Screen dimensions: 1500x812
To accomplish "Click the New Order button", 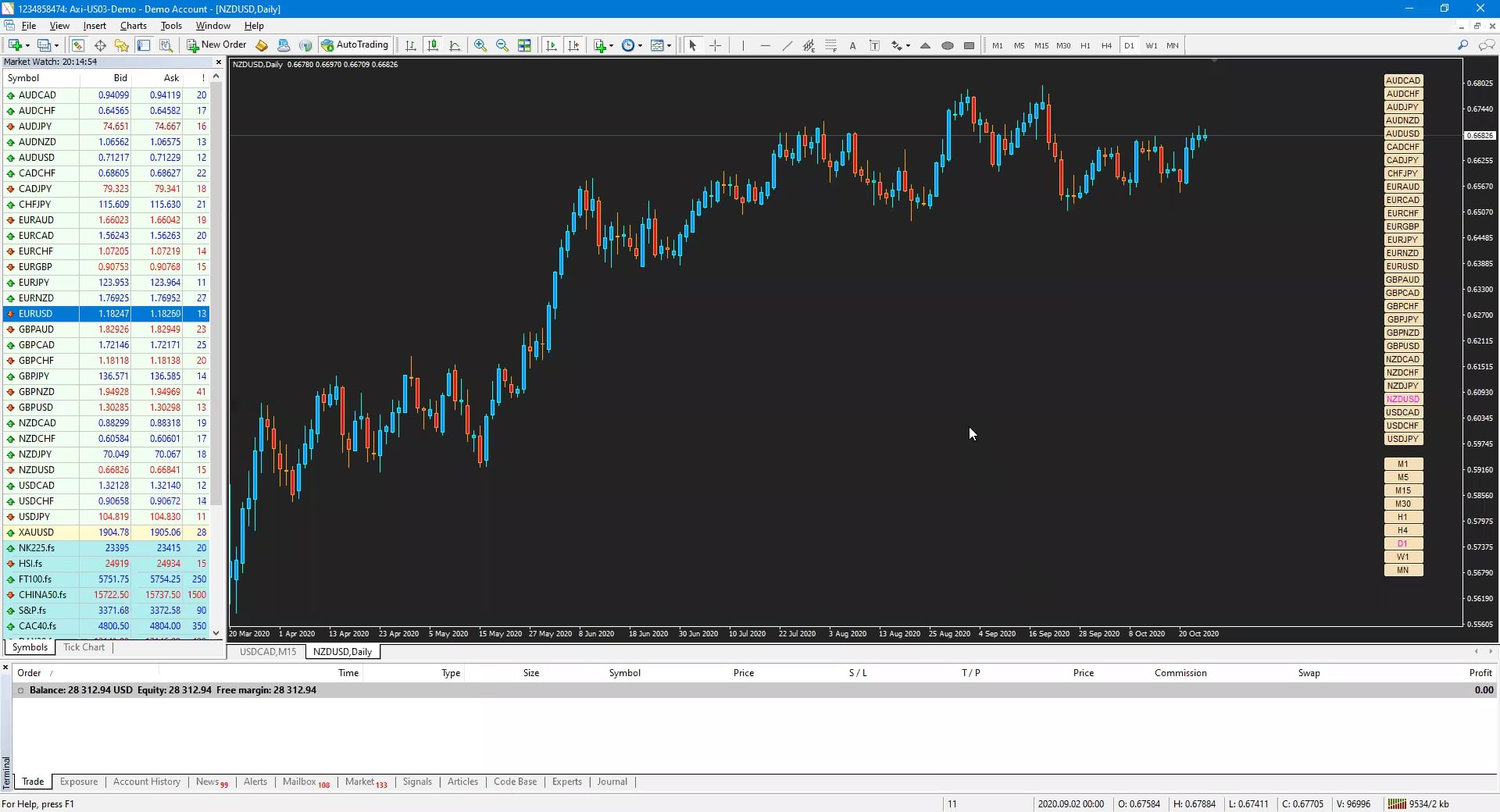I will [x=216, y=45].
